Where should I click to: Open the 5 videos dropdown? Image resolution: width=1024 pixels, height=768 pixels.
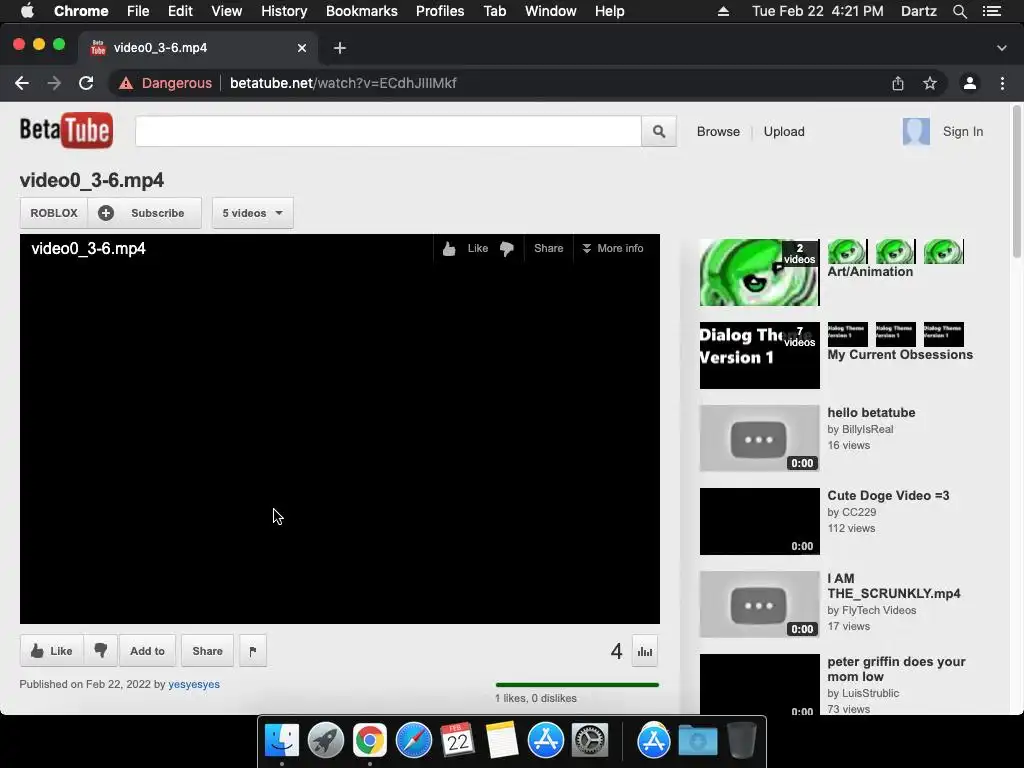(x=253, y=213)
